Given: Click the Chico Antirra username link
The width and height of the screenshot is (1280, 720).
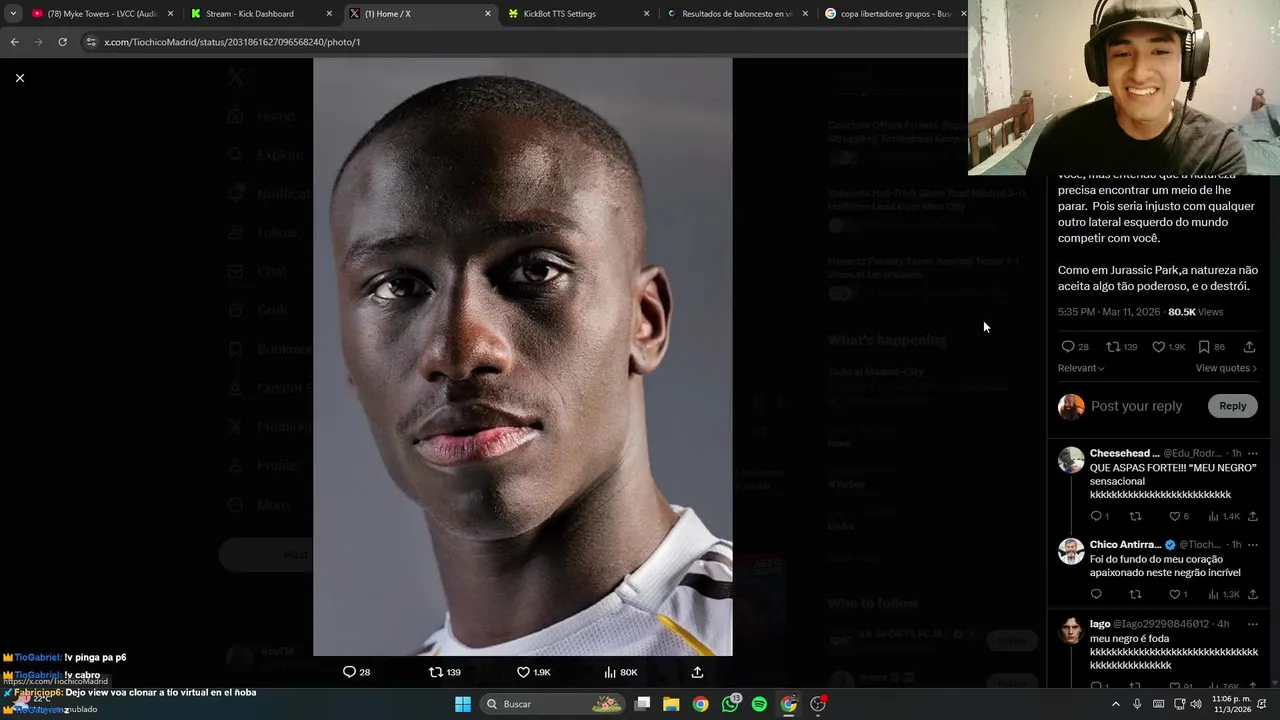Looking at the screenshot, I should [x=1125, y=544].
